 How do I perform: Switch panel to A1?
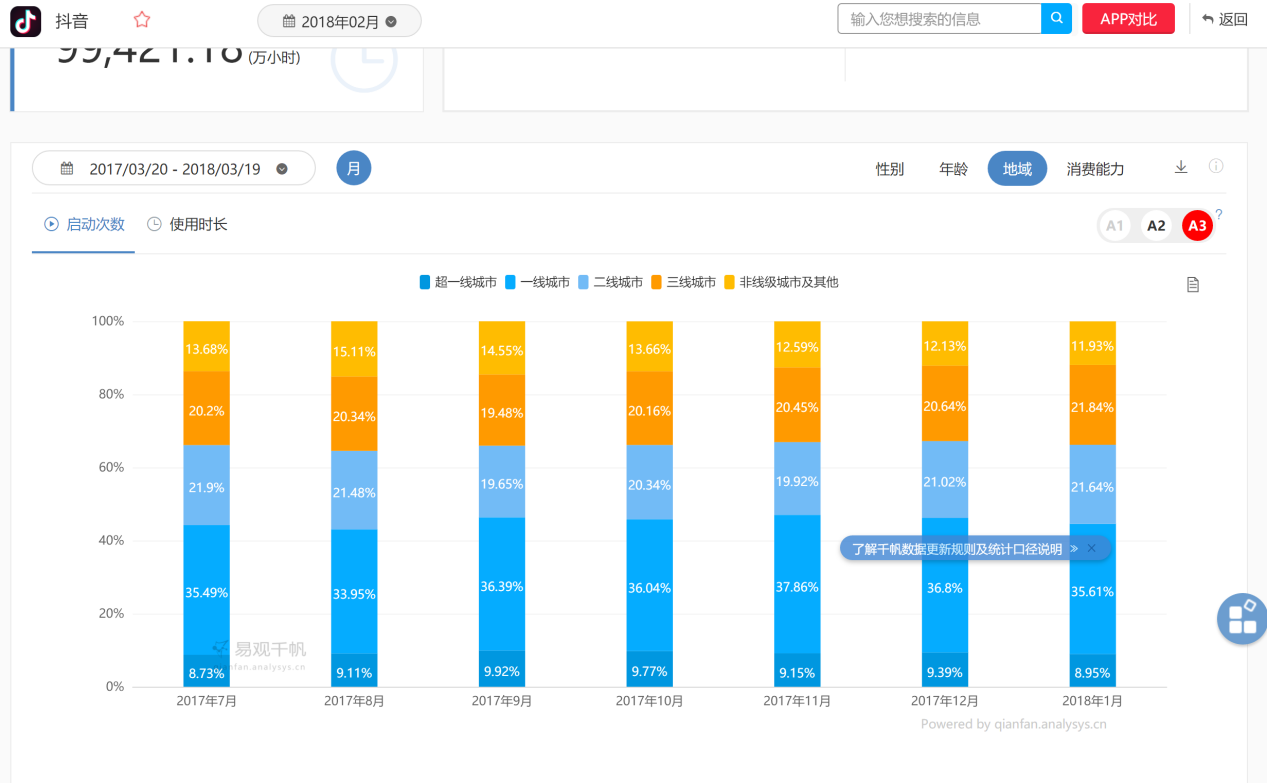[1115, 226]
